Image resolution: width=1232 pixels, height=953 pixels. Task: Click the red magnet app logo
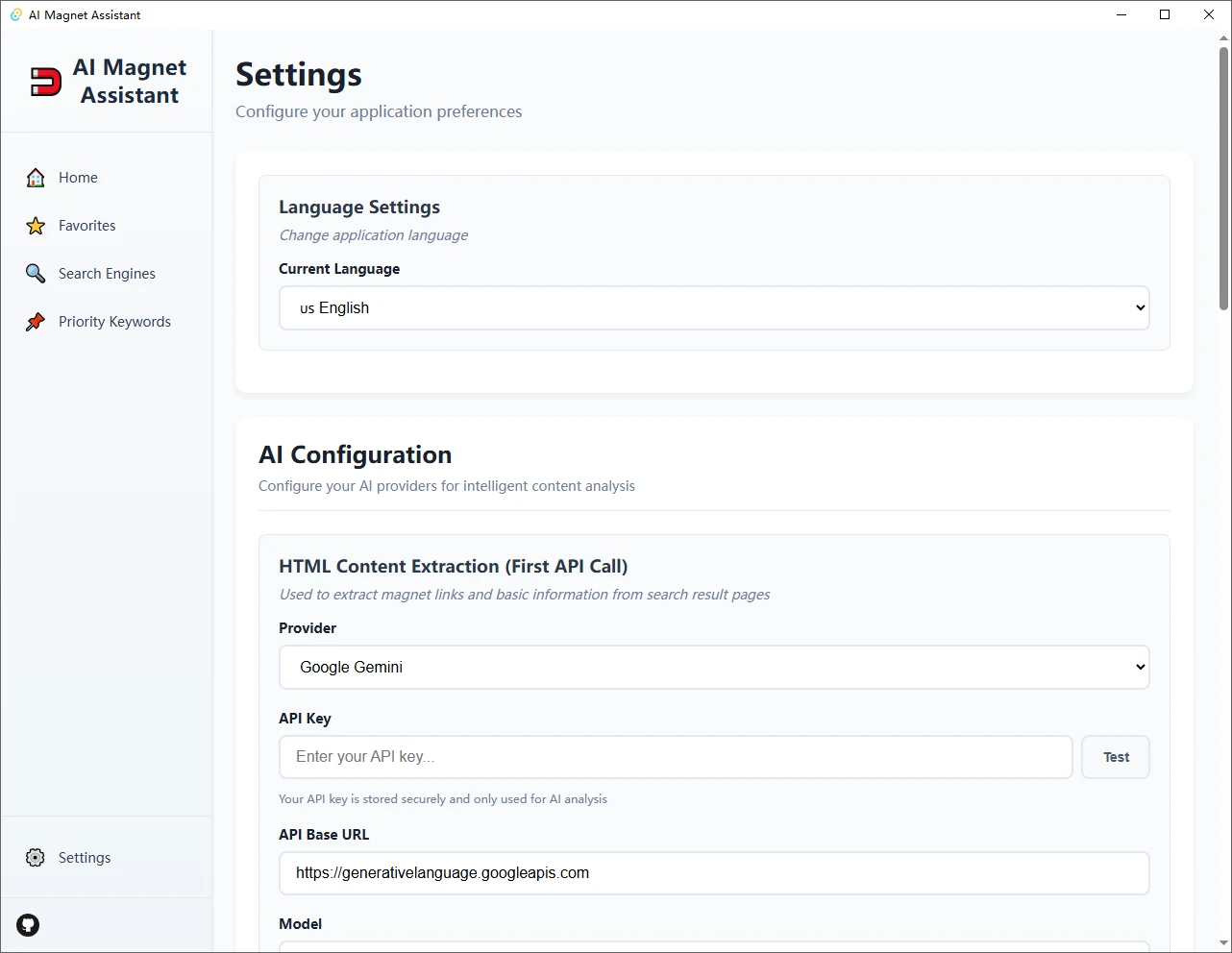45,82
